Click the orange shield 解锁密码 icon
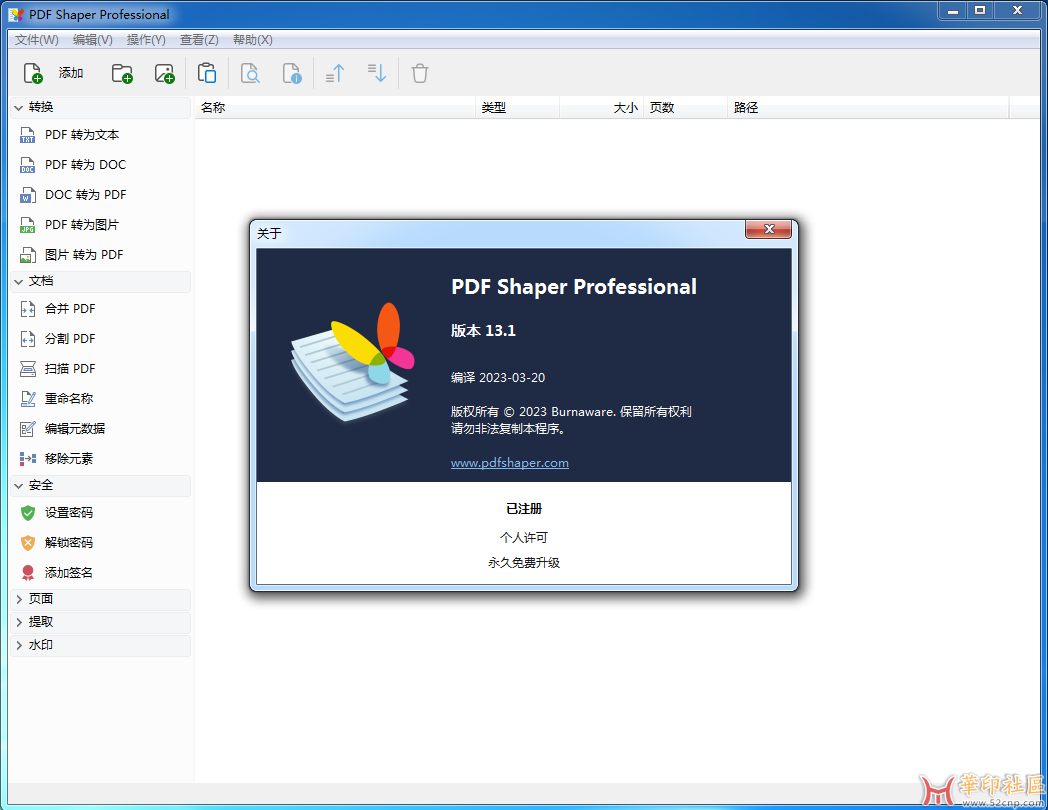Screen dimensions: 1048x810 click(27, 543)
